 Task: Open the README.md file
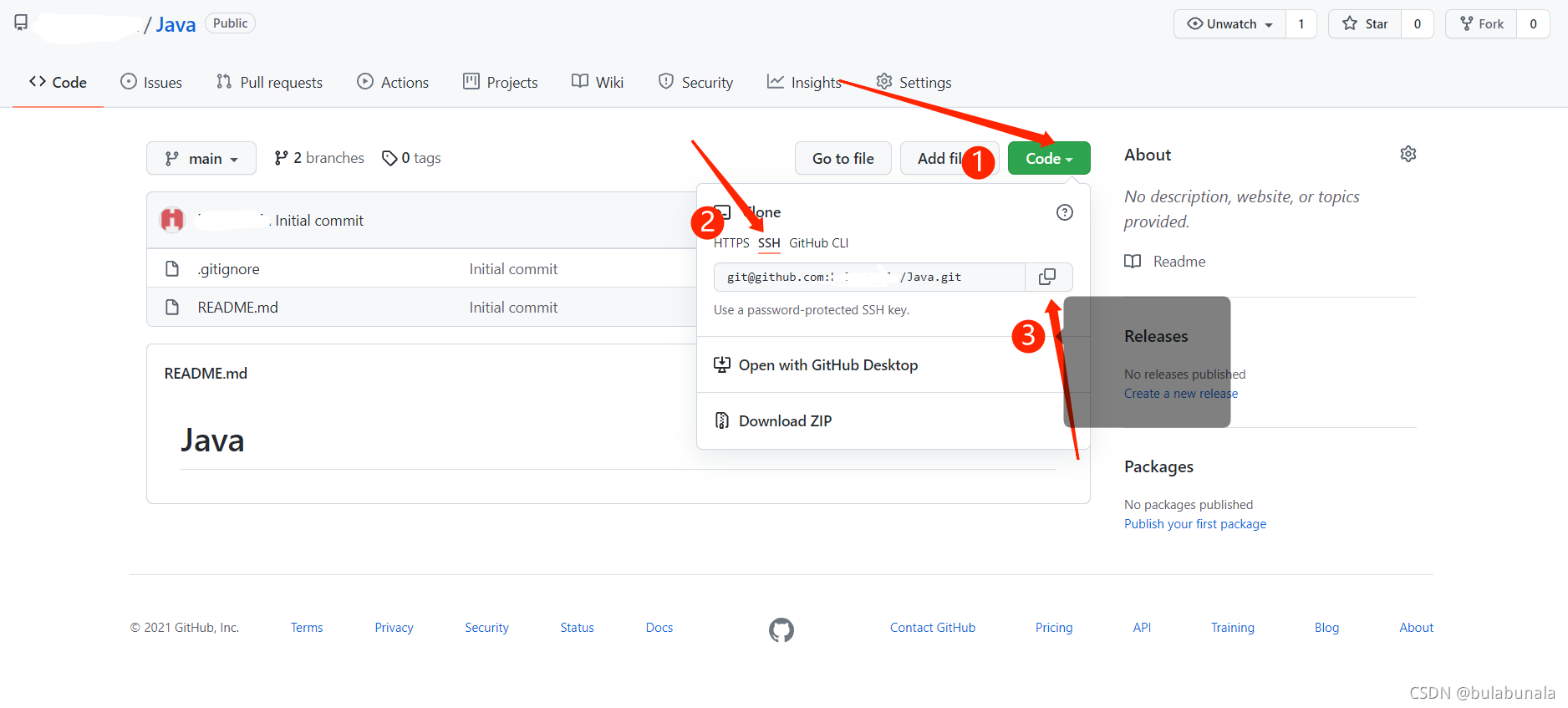[x=237, y=308]
